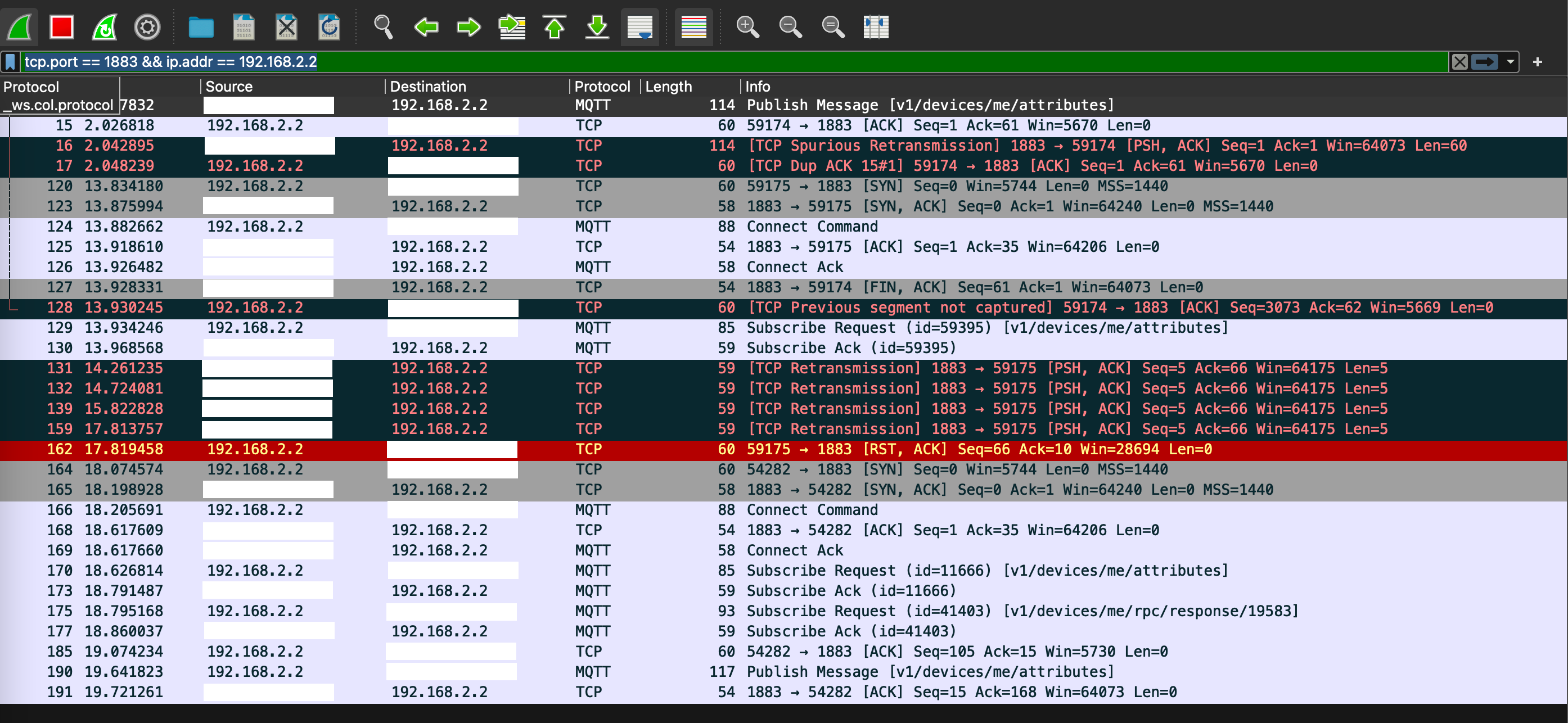Select packet 15 ACK row
Screen dimensions: 1568x723
tap(784, 125)
